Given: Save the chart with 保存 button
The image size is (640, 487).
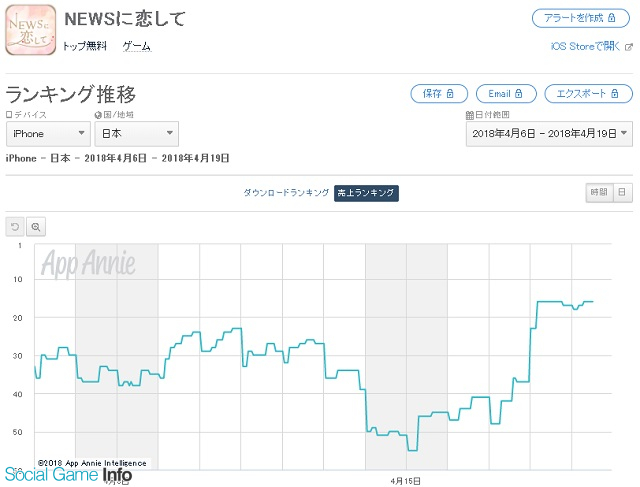Looking at the screenshot, I should pos(439,94).
